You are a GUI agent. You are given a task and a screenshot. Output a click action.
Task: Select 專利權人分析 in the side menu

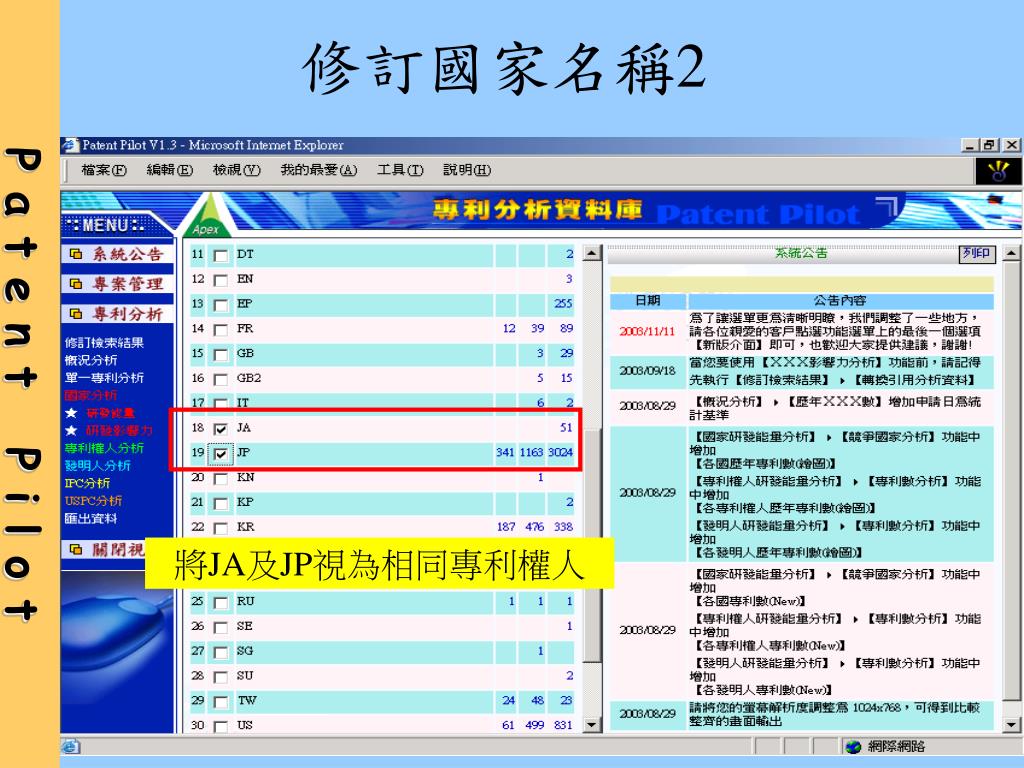[x=104, y=448]
